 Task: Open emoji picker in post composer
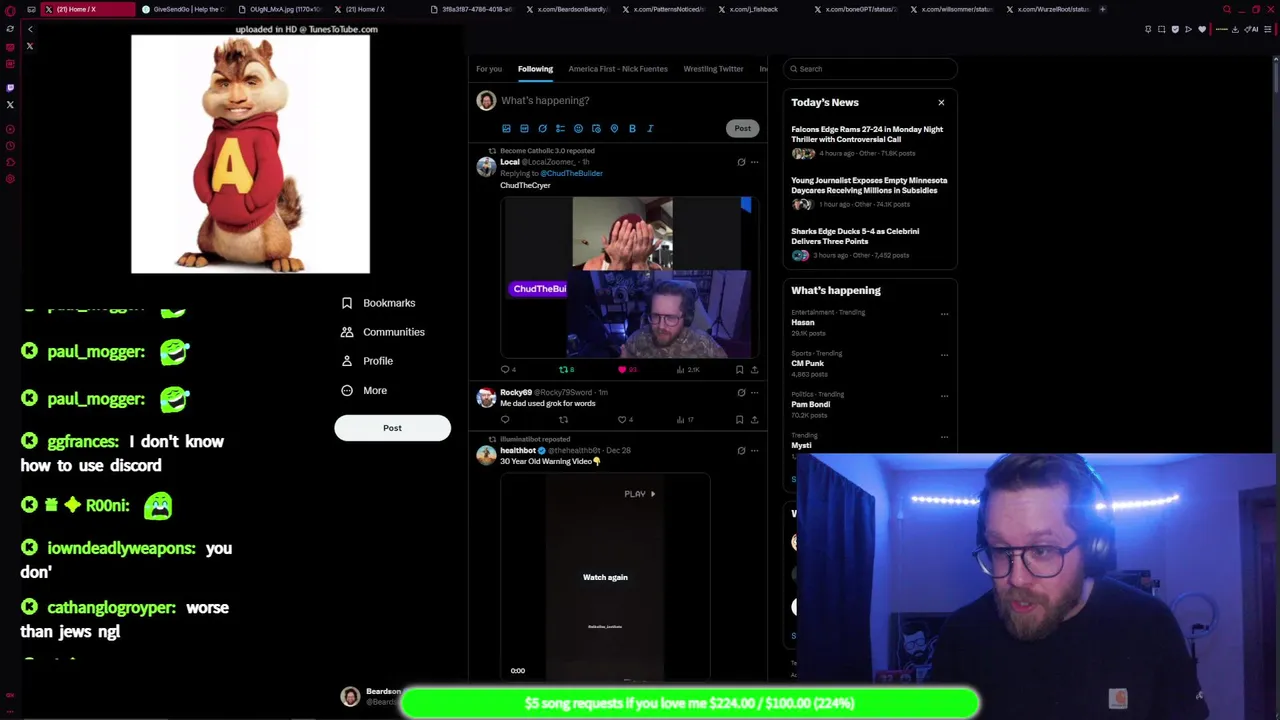[x=578, y=128]
